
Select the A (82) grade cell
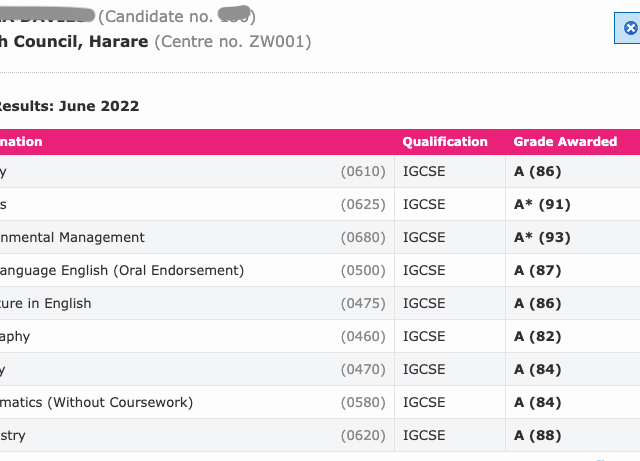point(538,336)
